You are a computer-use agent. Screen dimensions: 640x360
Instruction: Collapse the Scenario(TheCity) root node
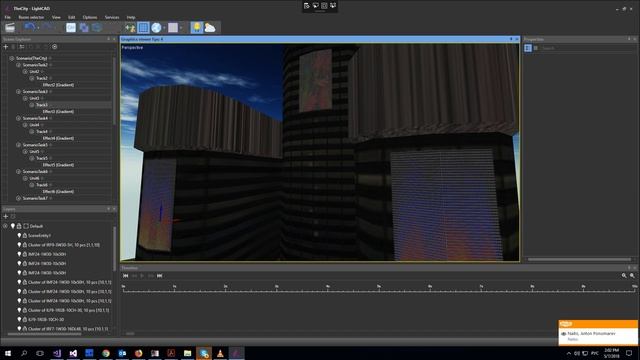[12, 58]
